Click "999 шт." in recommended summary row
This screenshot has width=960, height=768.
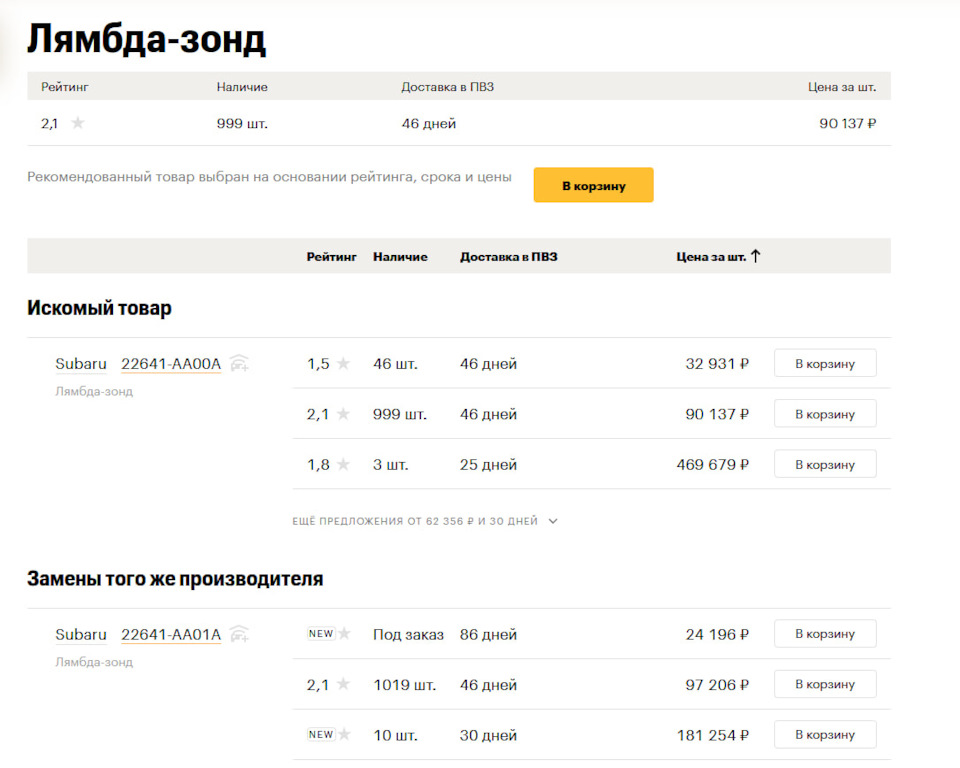(x=242, y=123)
